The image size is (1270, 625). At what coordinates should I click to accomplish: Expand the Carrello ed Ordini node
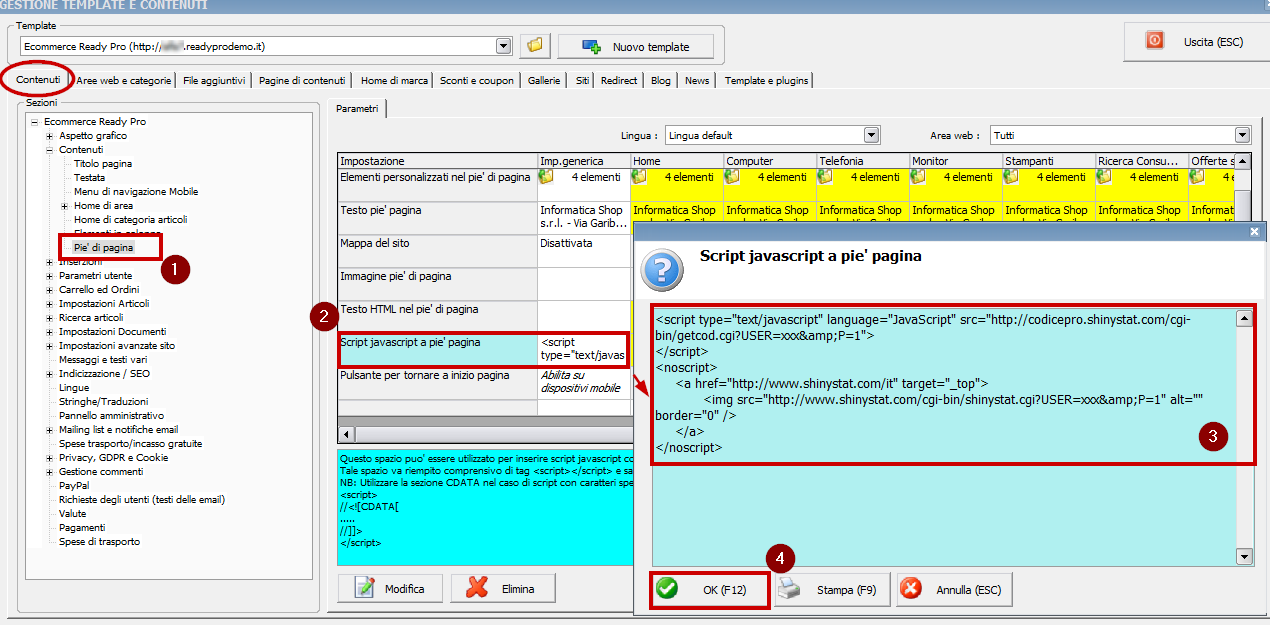tap(50, 290)
